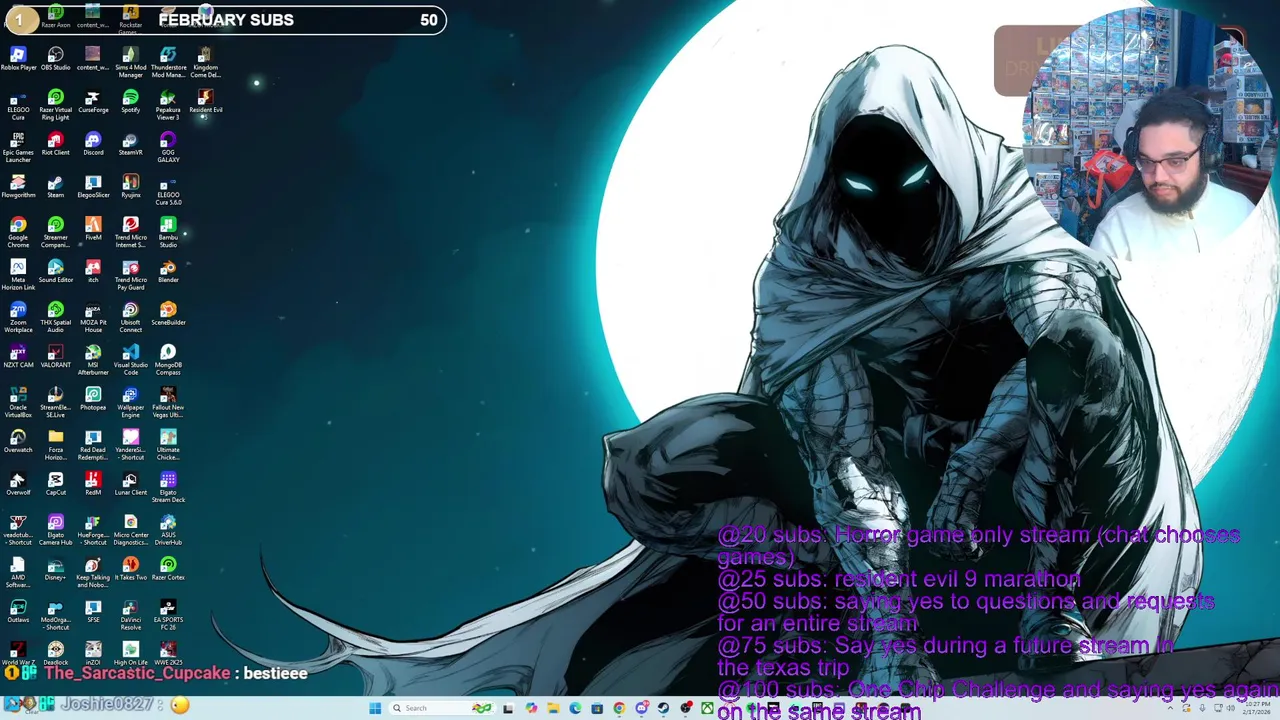The width and height of the screenshot is (1280, 720).
Task: Open Razer Virtual Ring Light shortcut
Action: (55, 105)
